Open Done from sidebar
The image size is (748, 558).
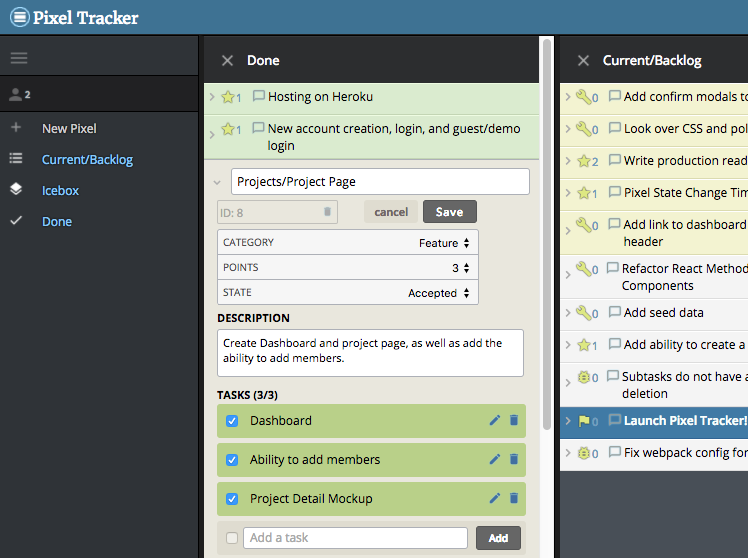[57, 222]
